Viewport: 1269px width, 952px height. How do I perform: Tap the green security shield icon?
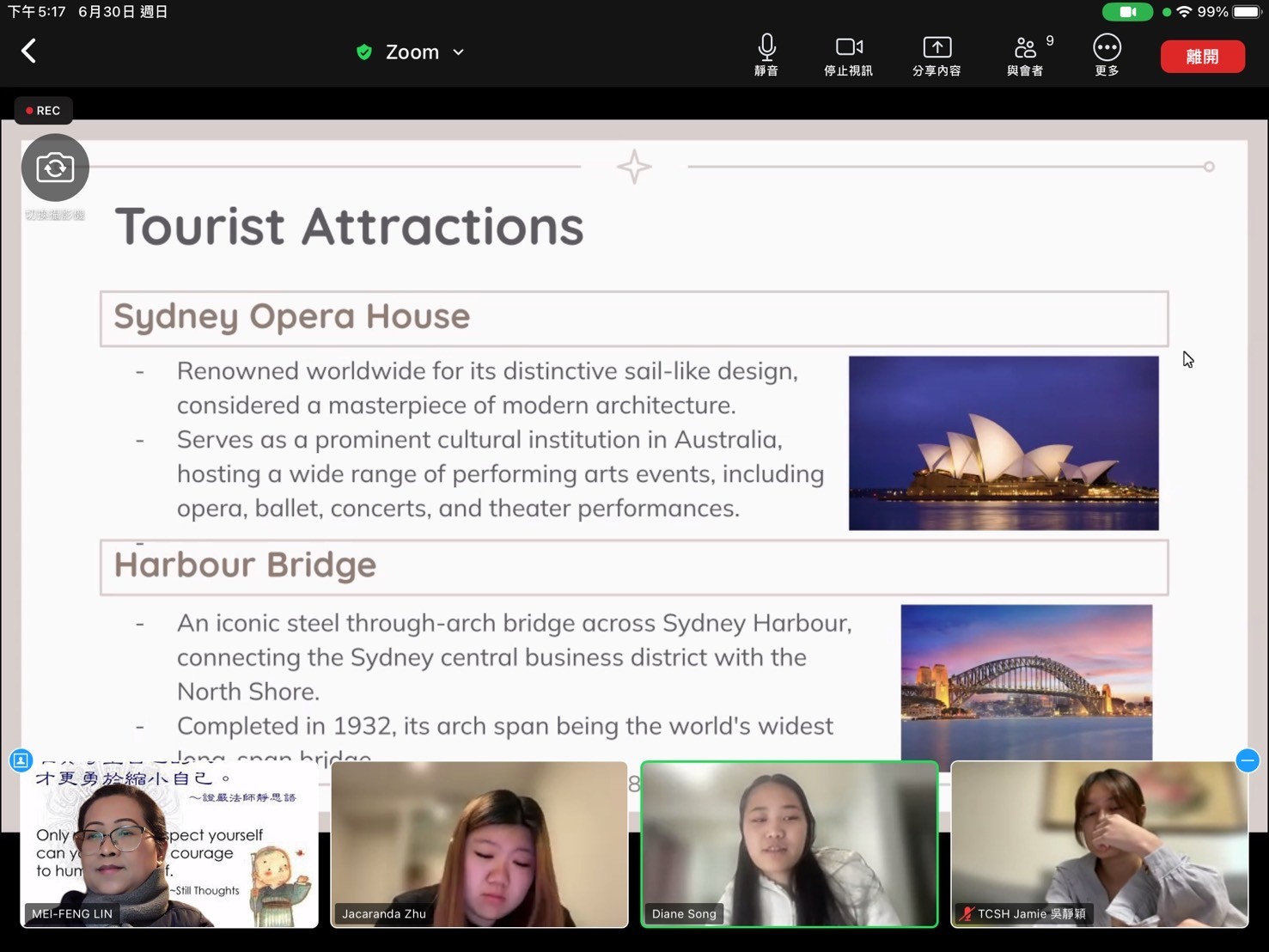click(x=364, y=52)
